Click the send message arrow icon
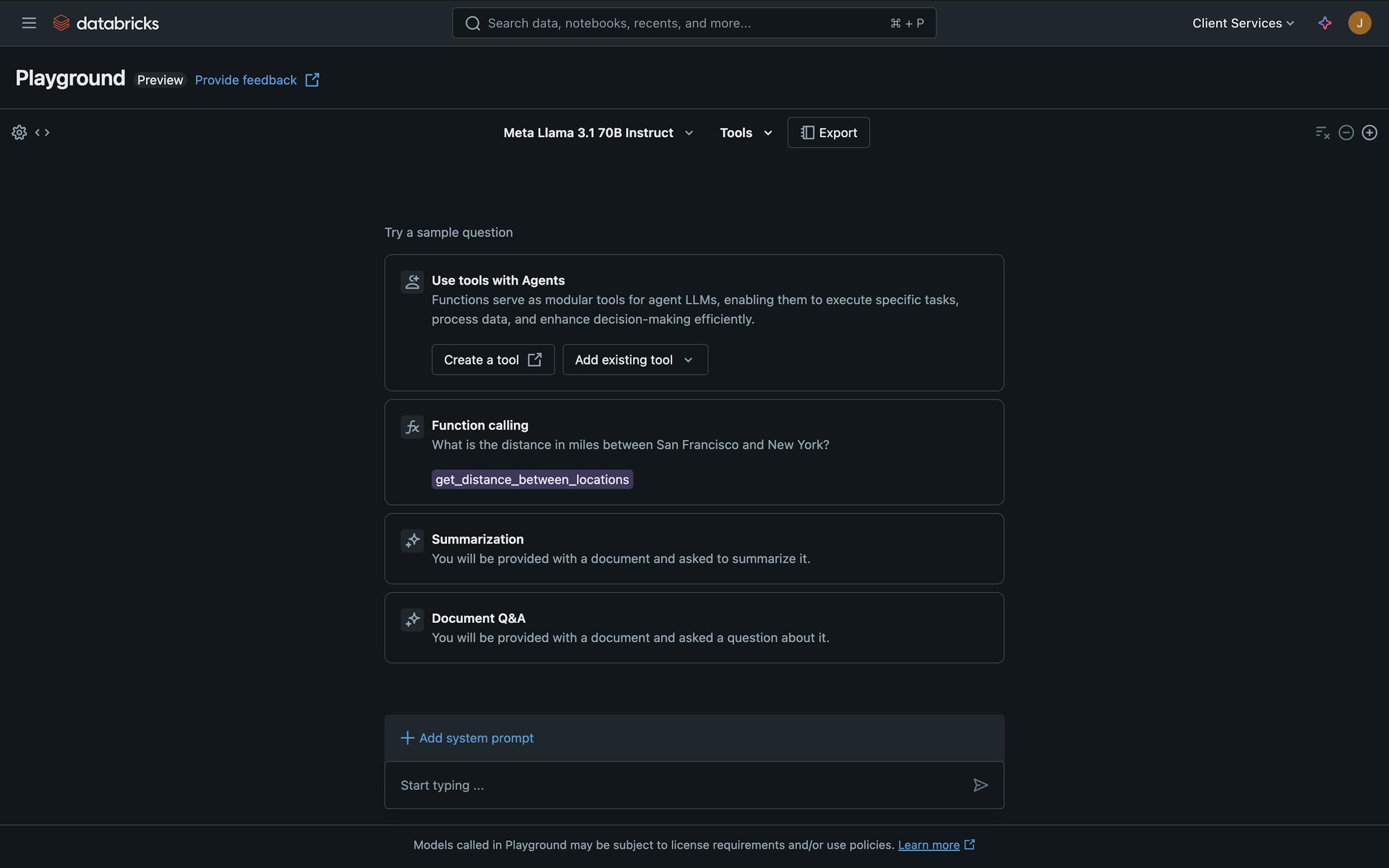 point(980,785)
